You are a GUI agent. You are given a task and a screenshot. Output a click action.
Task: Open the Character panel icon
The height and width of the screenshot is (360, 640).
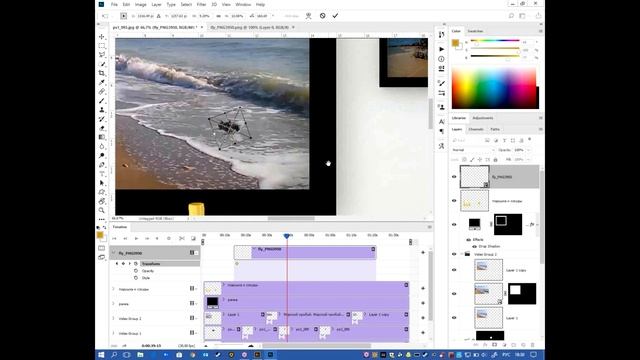click(x=441, y=122)
